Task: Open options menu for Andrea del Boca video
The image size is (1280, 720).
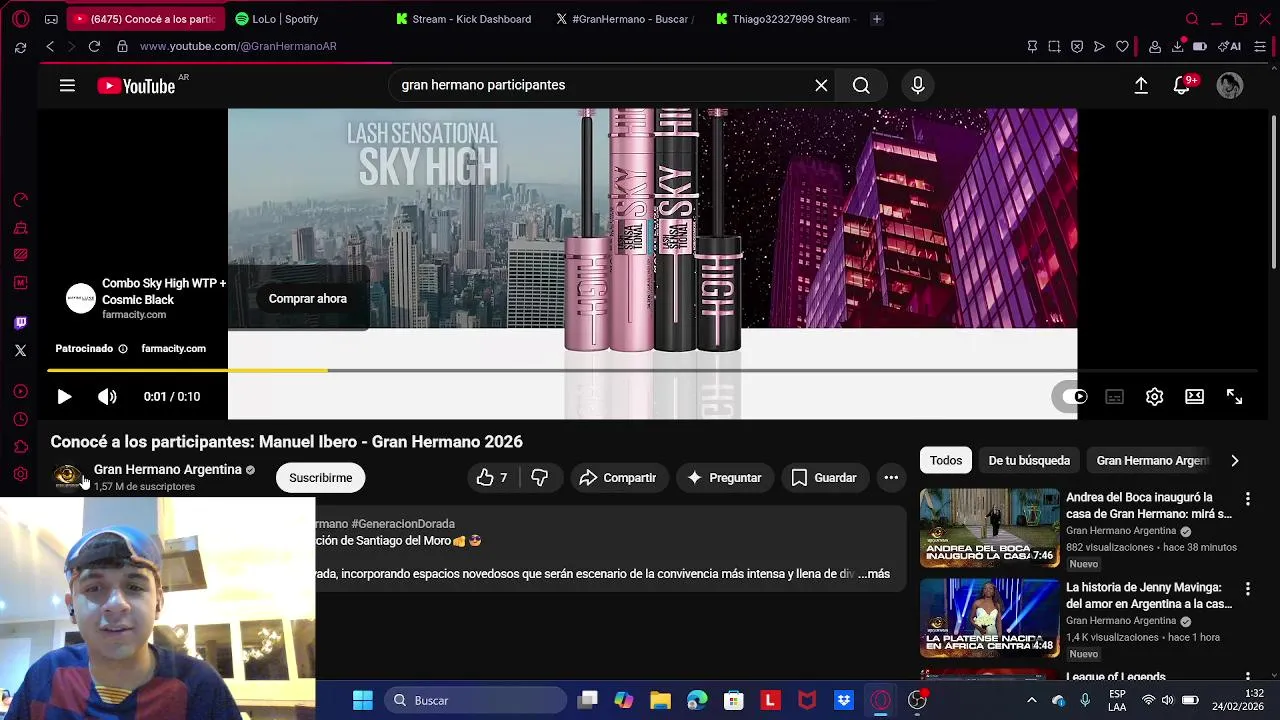Action: (x=1247, y=498)
